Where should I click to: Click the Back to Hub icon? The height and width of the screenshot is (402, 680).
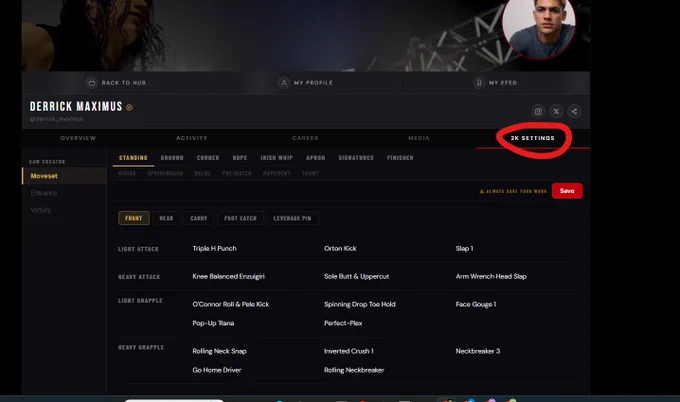click(x=92, y=82)
